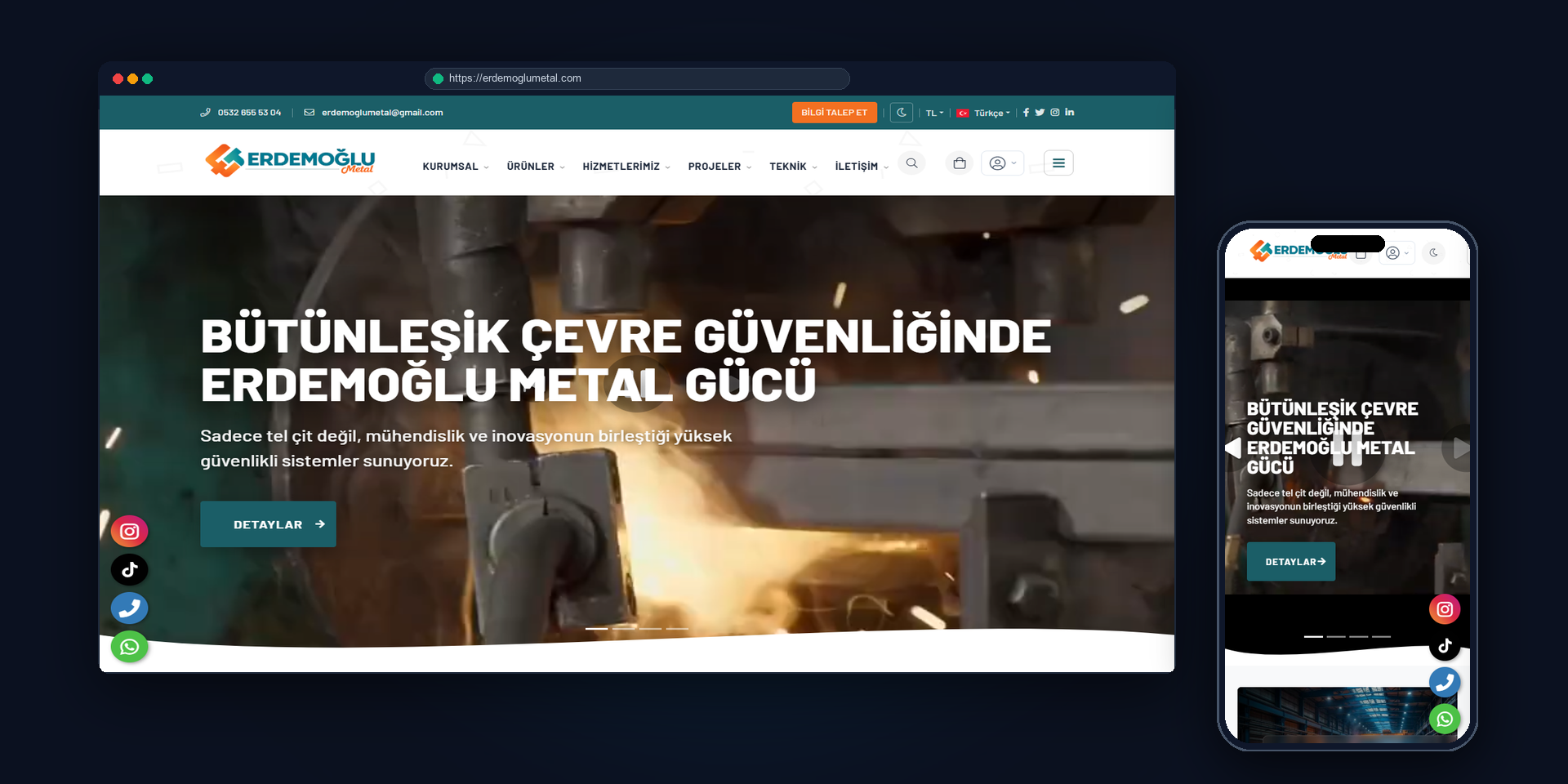Select the second desktop hero slider indicator
Screen dimensions: 1568x784
point(624,629)
